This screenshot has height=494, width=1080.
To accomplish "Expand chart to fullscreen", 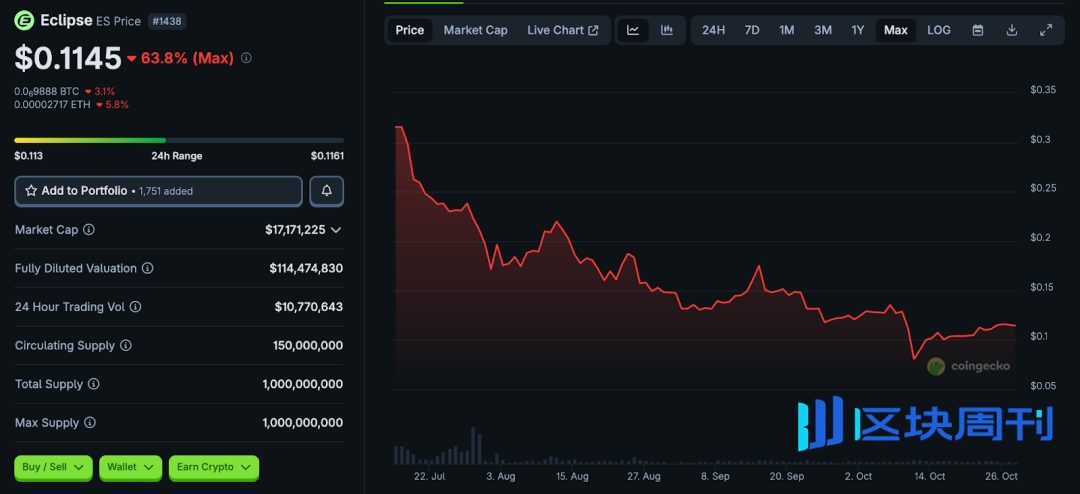I will tap(1046, 30).
